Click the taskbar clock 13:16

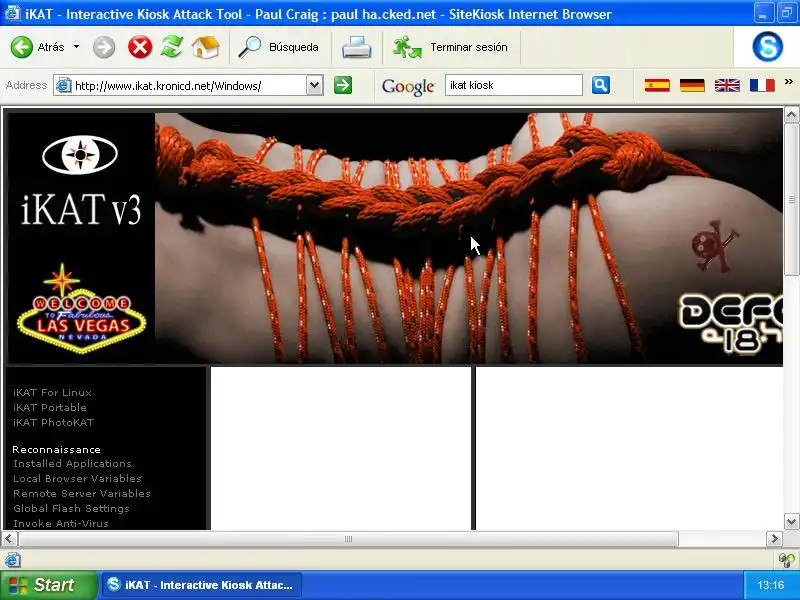click(770, 585)
